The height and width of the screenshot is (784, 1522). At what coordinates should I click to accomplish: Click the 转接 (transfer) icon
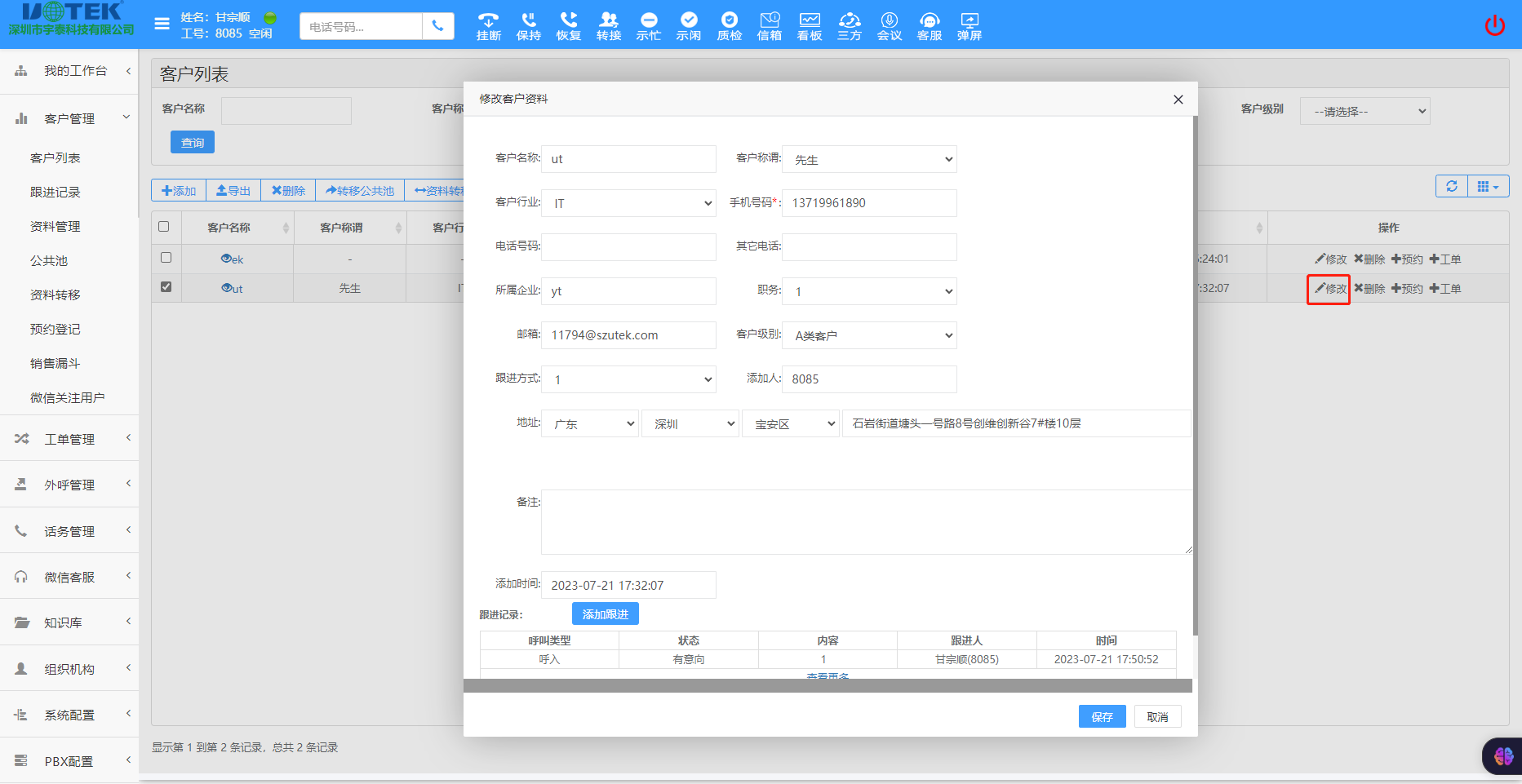coord(607,24)
